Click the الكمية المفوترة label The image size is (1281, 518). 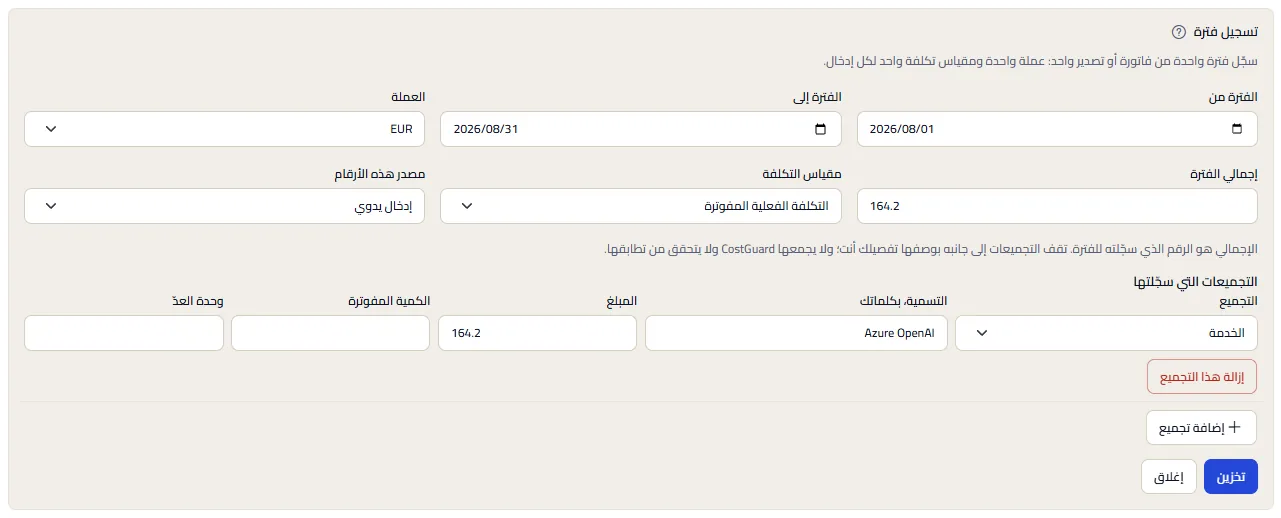(x=389, y=301)
